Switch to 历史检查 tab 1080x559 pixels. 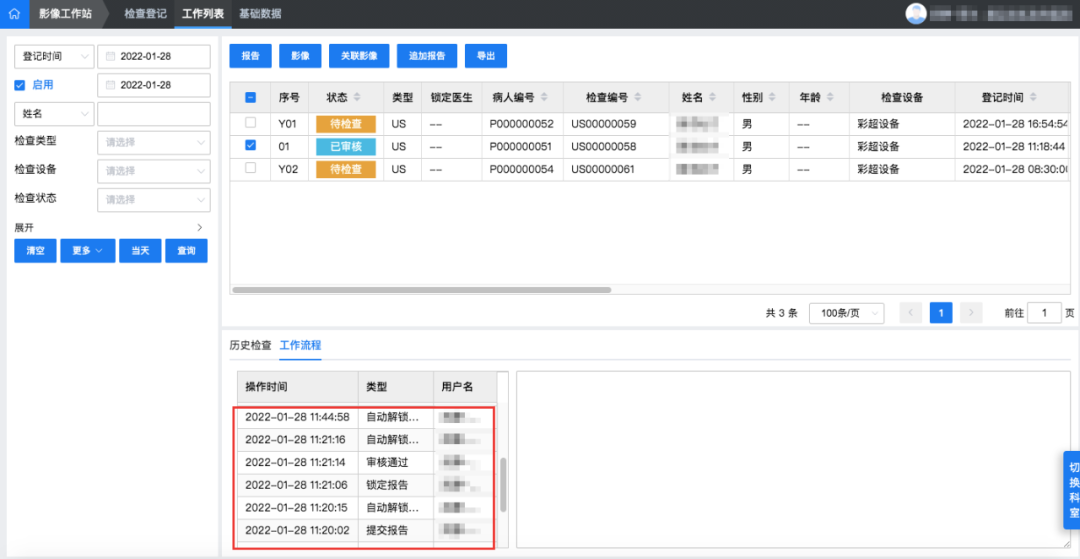(250, 346)
